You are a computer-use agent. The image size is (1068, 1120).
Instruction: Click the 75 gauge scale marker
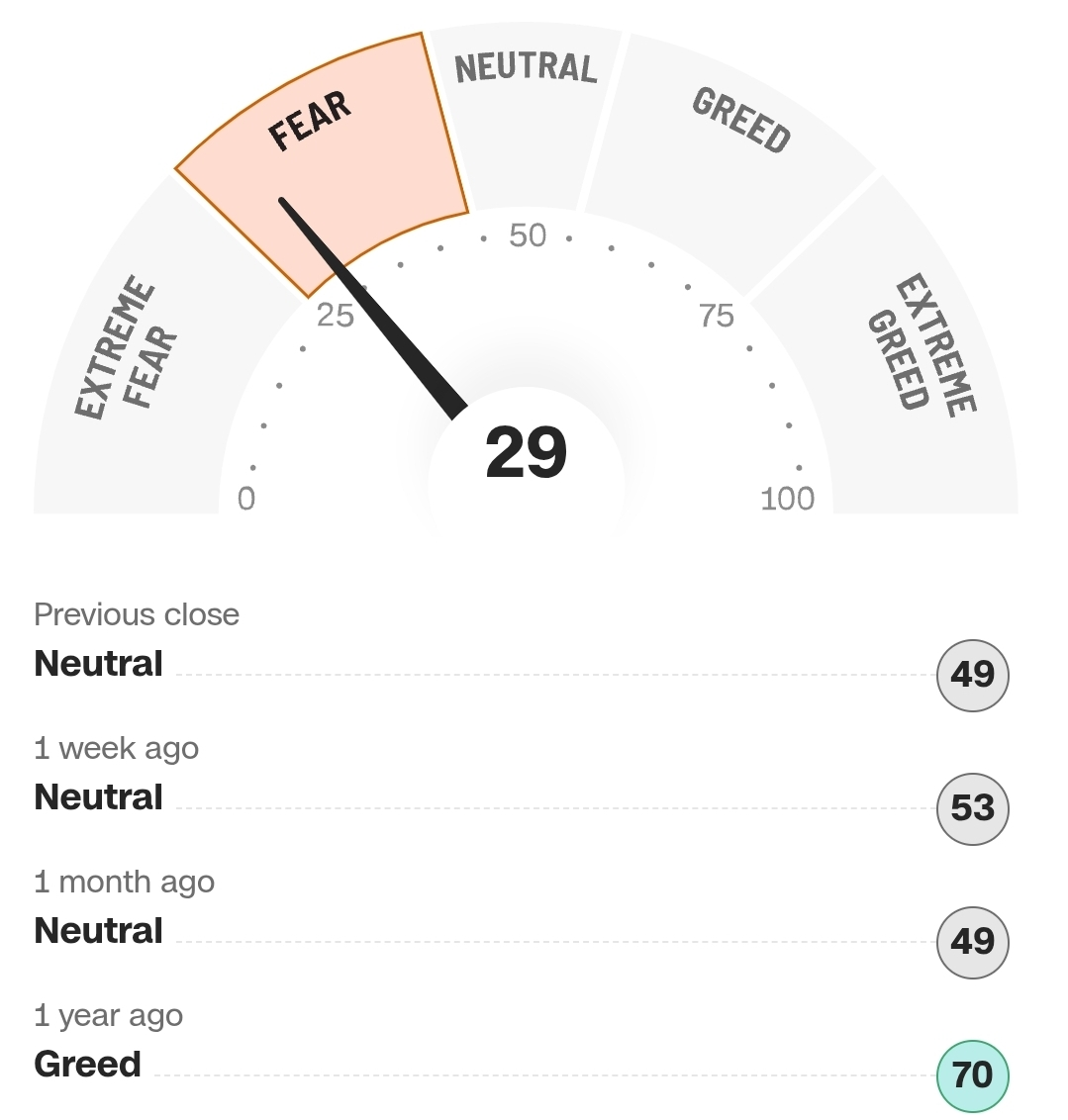coord(717,316)
